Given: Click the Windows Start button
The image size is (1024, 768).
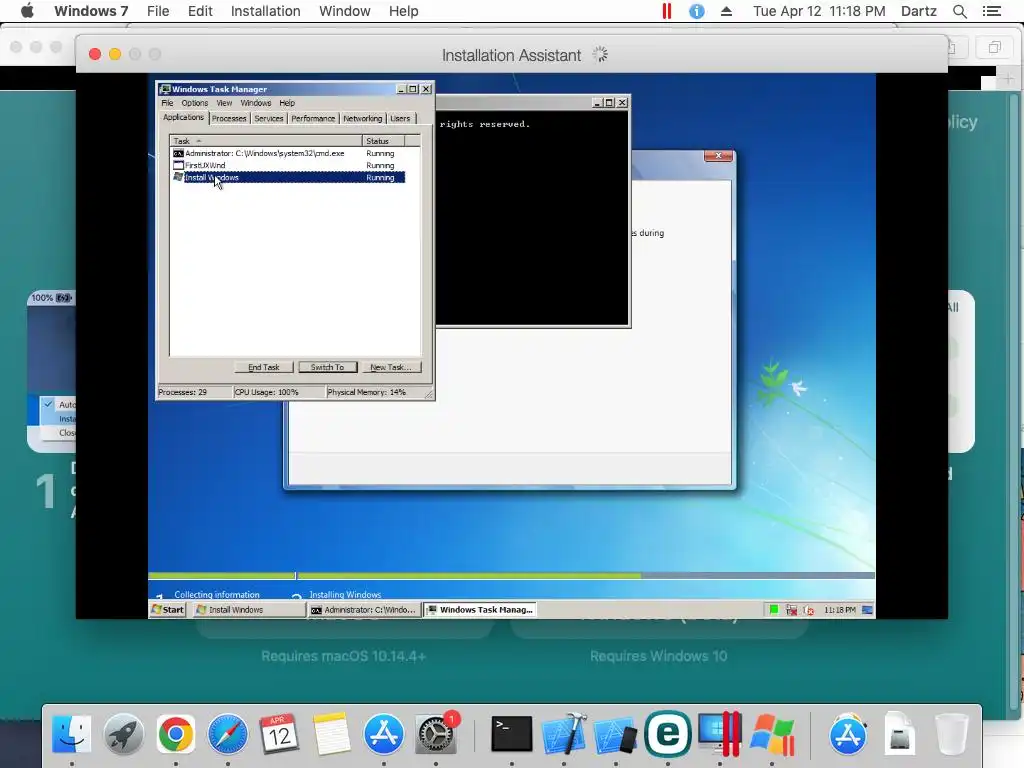Looking at the screenshot, I should pyautogui.click(x=168, y=610).
